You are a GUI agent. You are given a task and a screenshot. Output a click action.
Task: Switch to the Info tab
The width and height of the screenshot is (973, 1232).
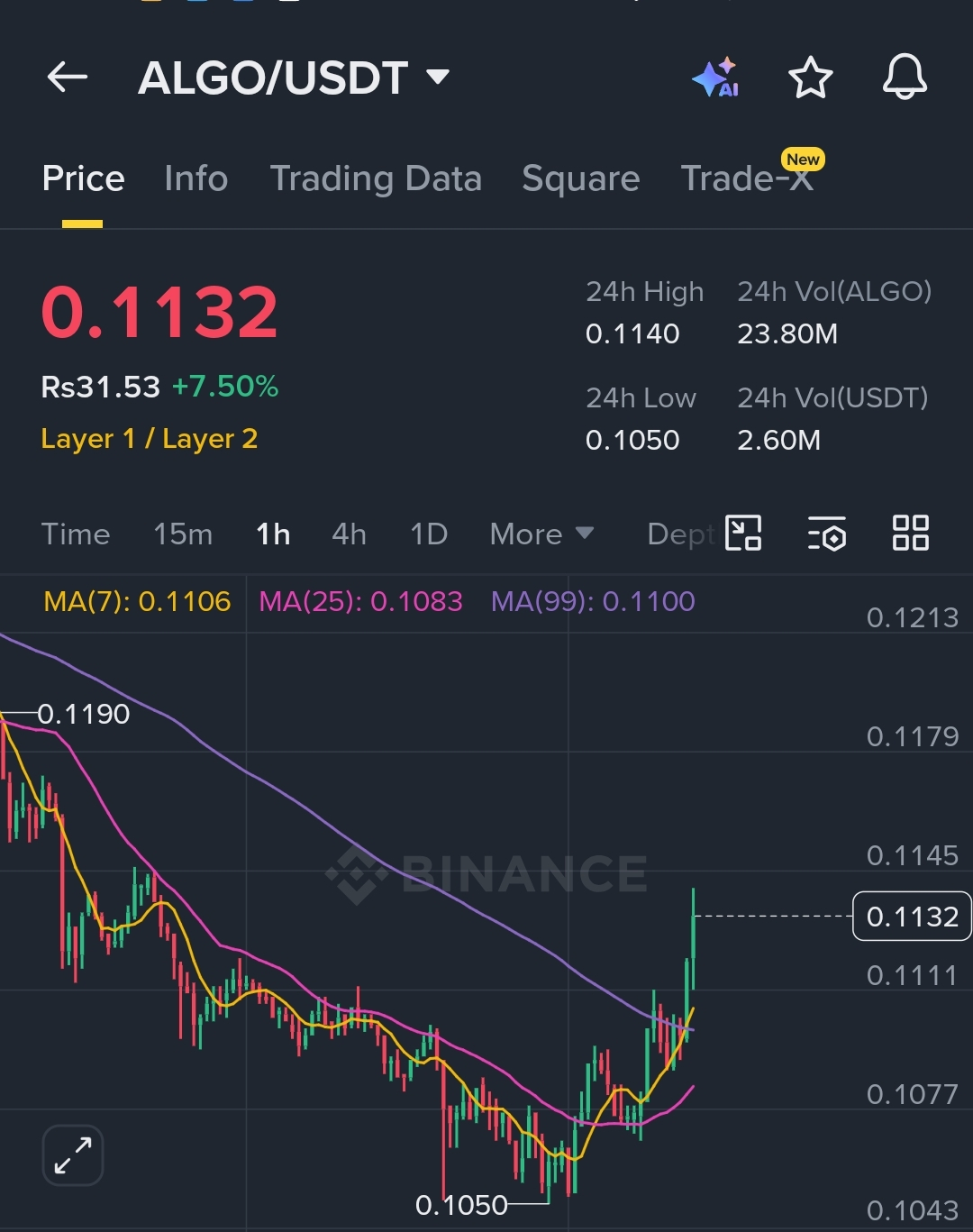[196, 178]
